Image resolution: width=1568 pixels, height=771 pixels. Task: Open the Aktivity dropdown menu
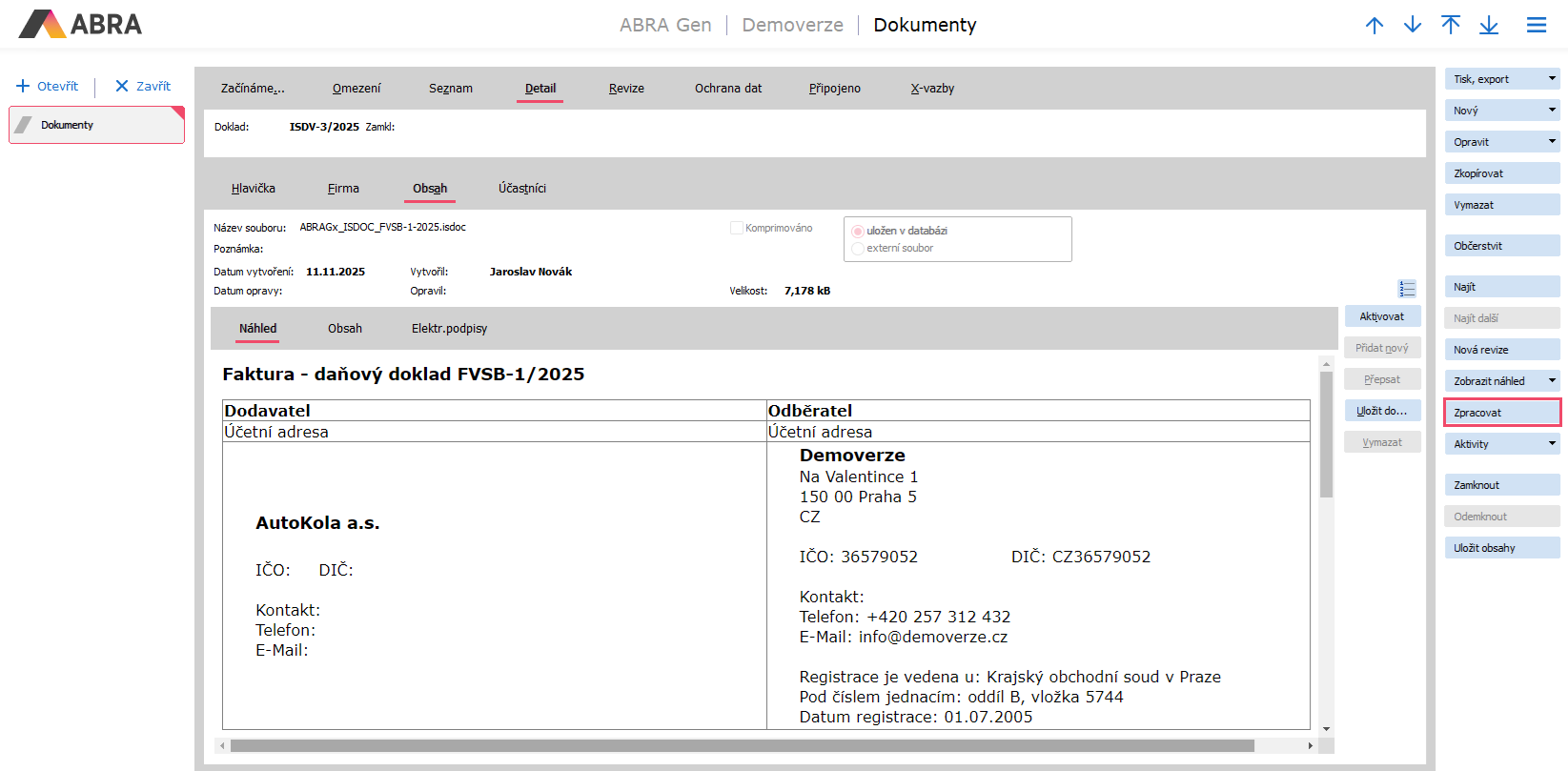click(x=1552, y=444)
